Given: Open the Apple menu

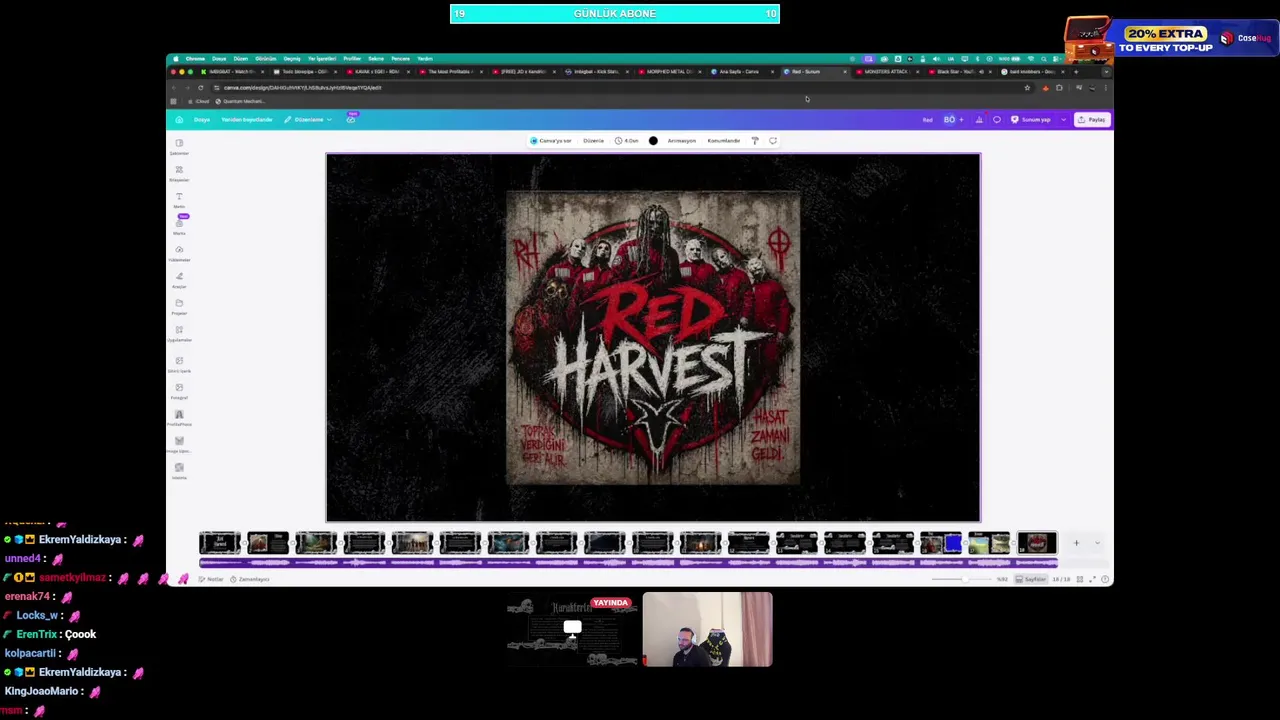Looking at the screenshot, I should tap(175, 59).
